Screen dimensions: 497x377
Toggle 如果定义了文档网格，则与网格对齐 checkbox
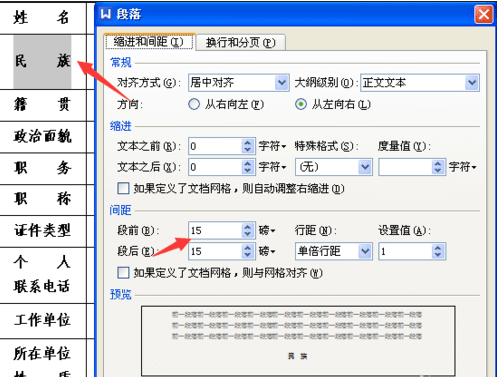click(123, 273)
